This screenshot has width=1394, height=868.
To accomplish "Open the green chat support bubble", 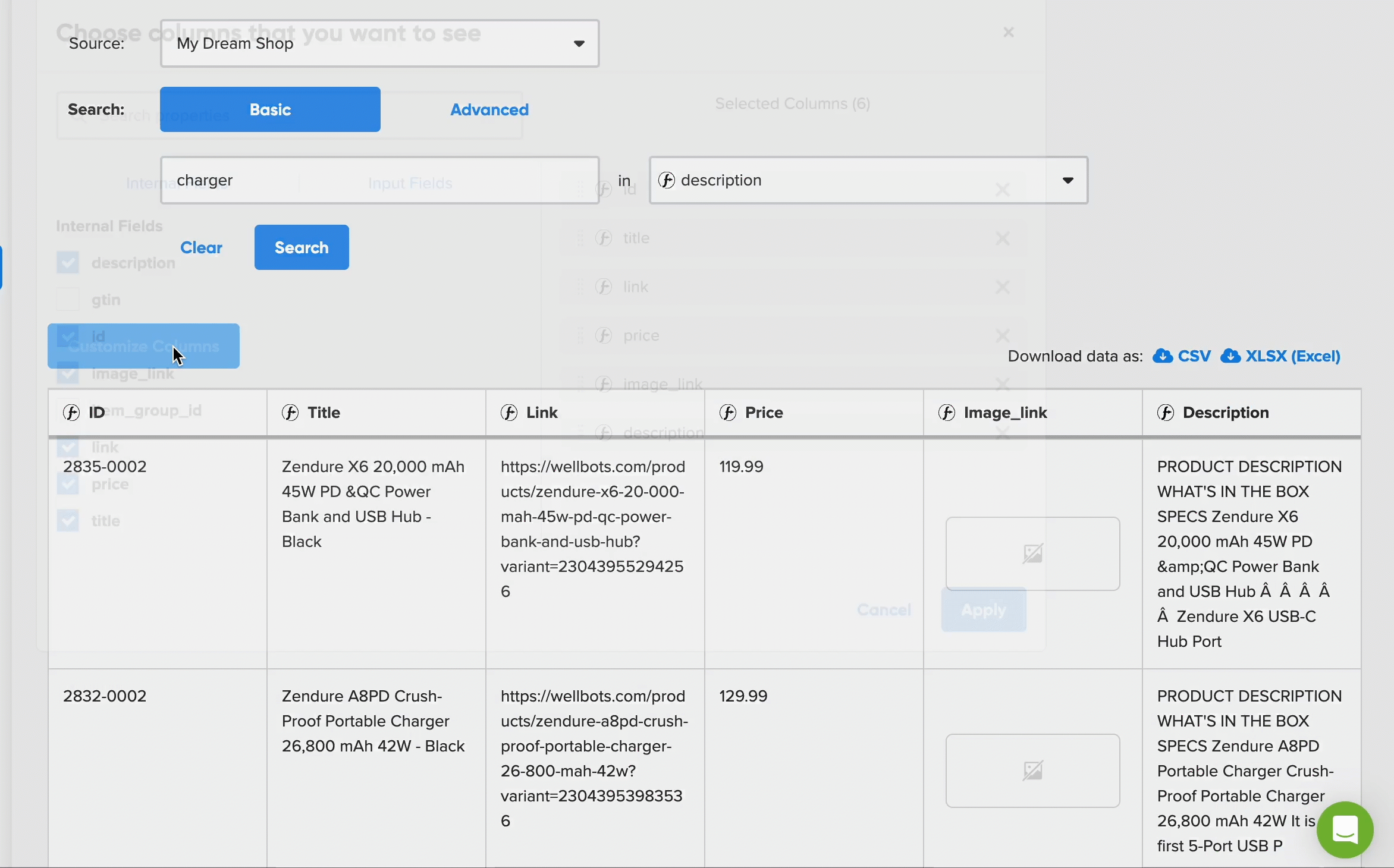I will 1345,829.
